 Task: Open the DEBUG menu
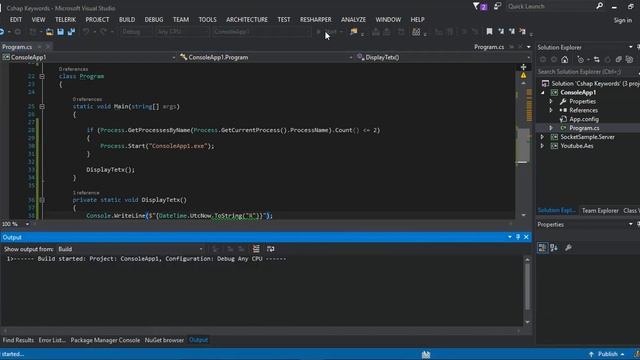[154, 20]
